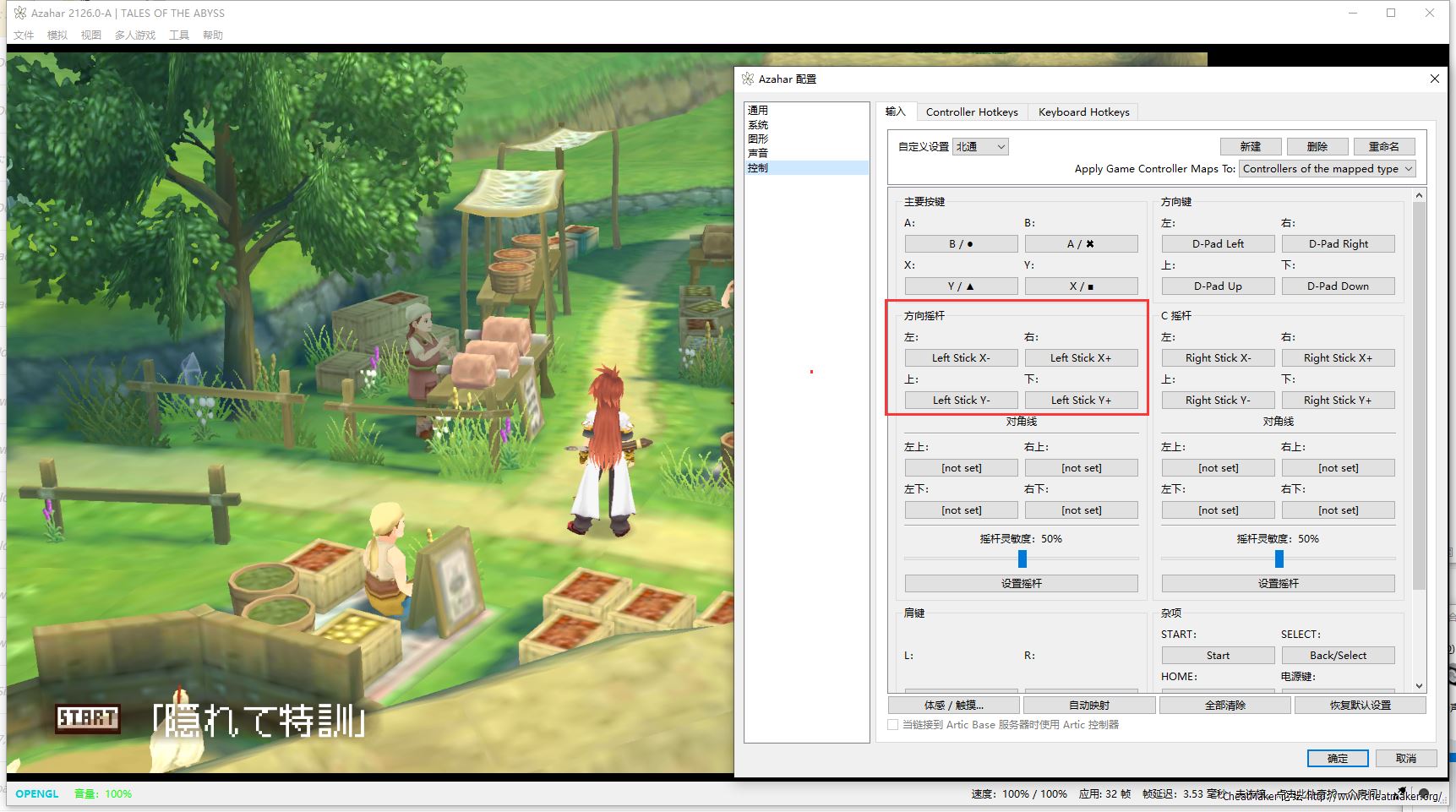This screenshot has width=1456, height=812.
Task: Set the 方向摇杆 diagonal 左上 [not set] binding
Action: coord(962,467)
